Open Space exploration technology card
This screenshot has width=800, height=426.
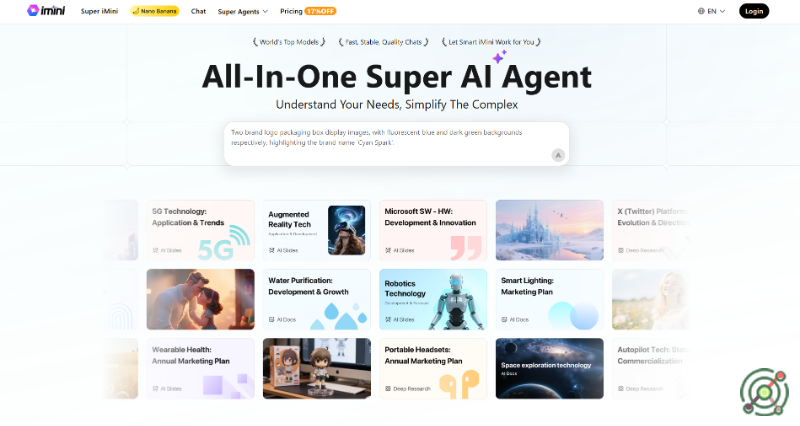(549, 368)
